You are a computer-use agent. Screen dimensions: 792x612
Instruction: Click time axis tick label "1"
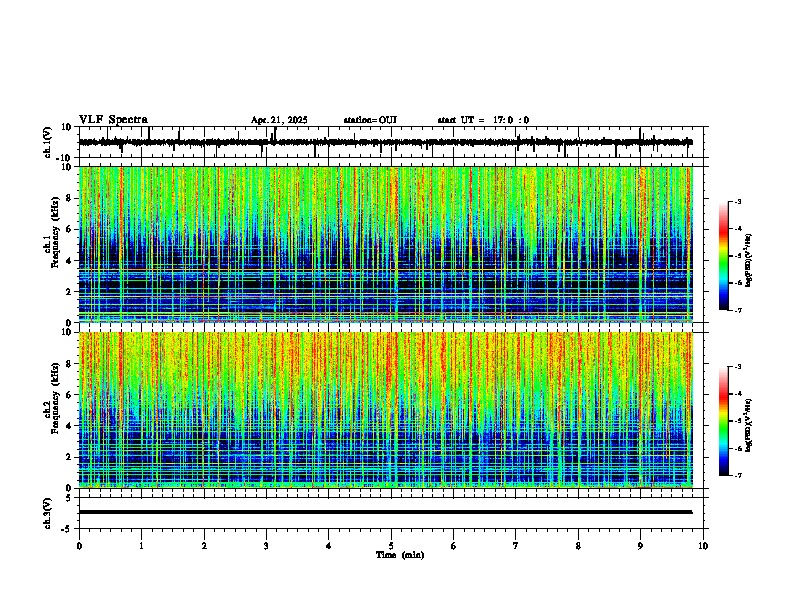(x=141, y=546)
